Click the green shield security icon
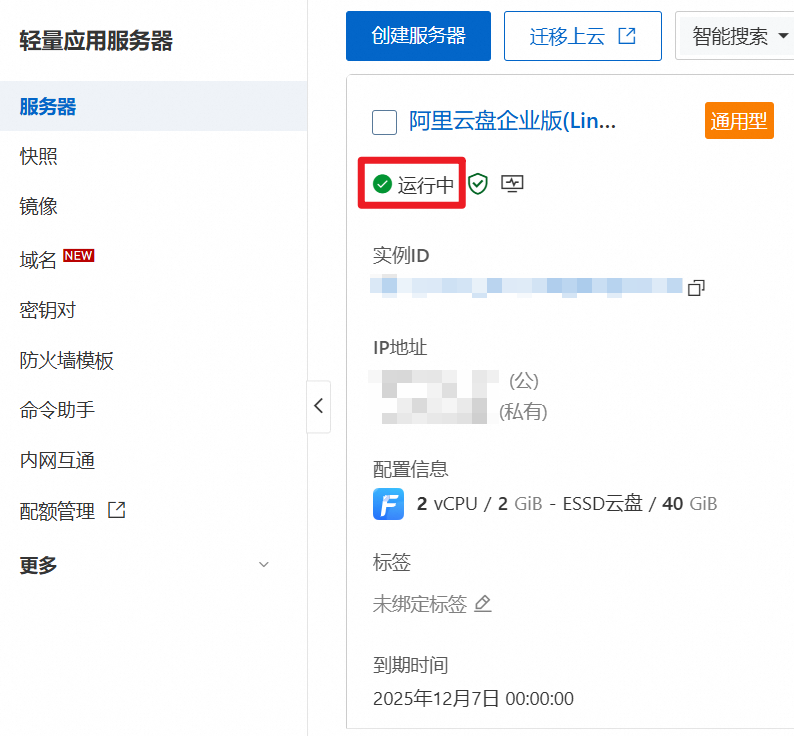The image size is (794, 736). pyautogui.click(x=478, y=184)
